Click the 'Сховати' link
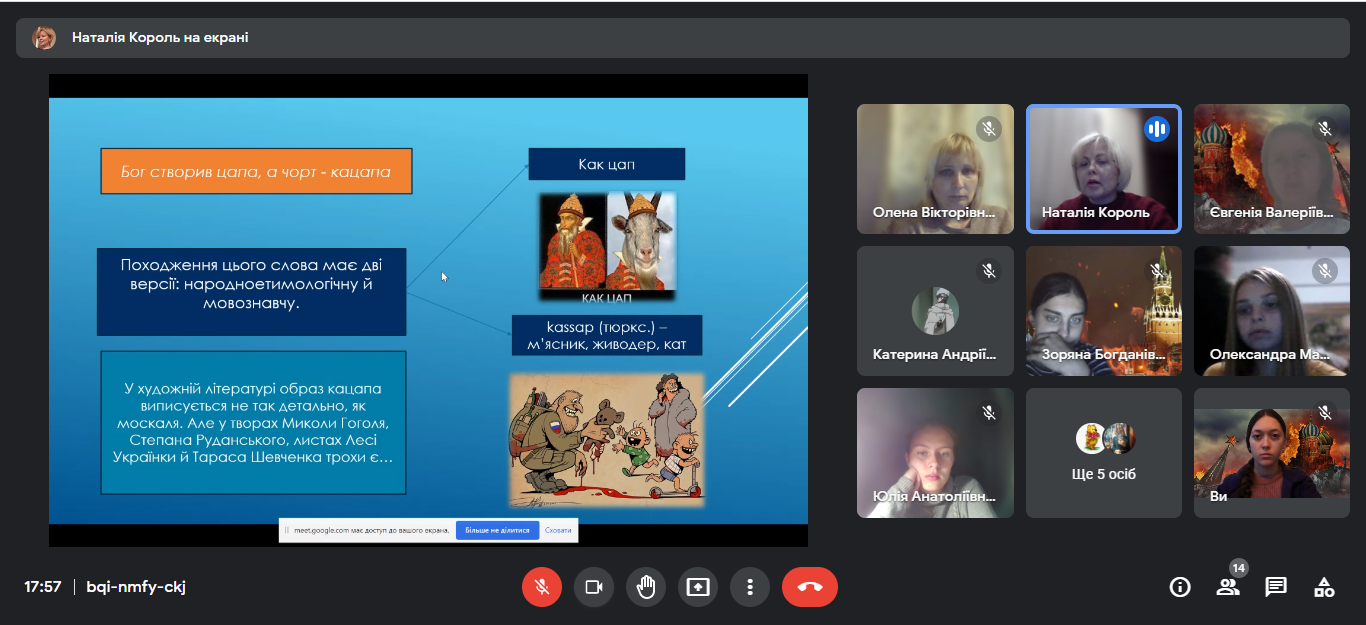The image size is (1366, 625). [x=559, y=531]
